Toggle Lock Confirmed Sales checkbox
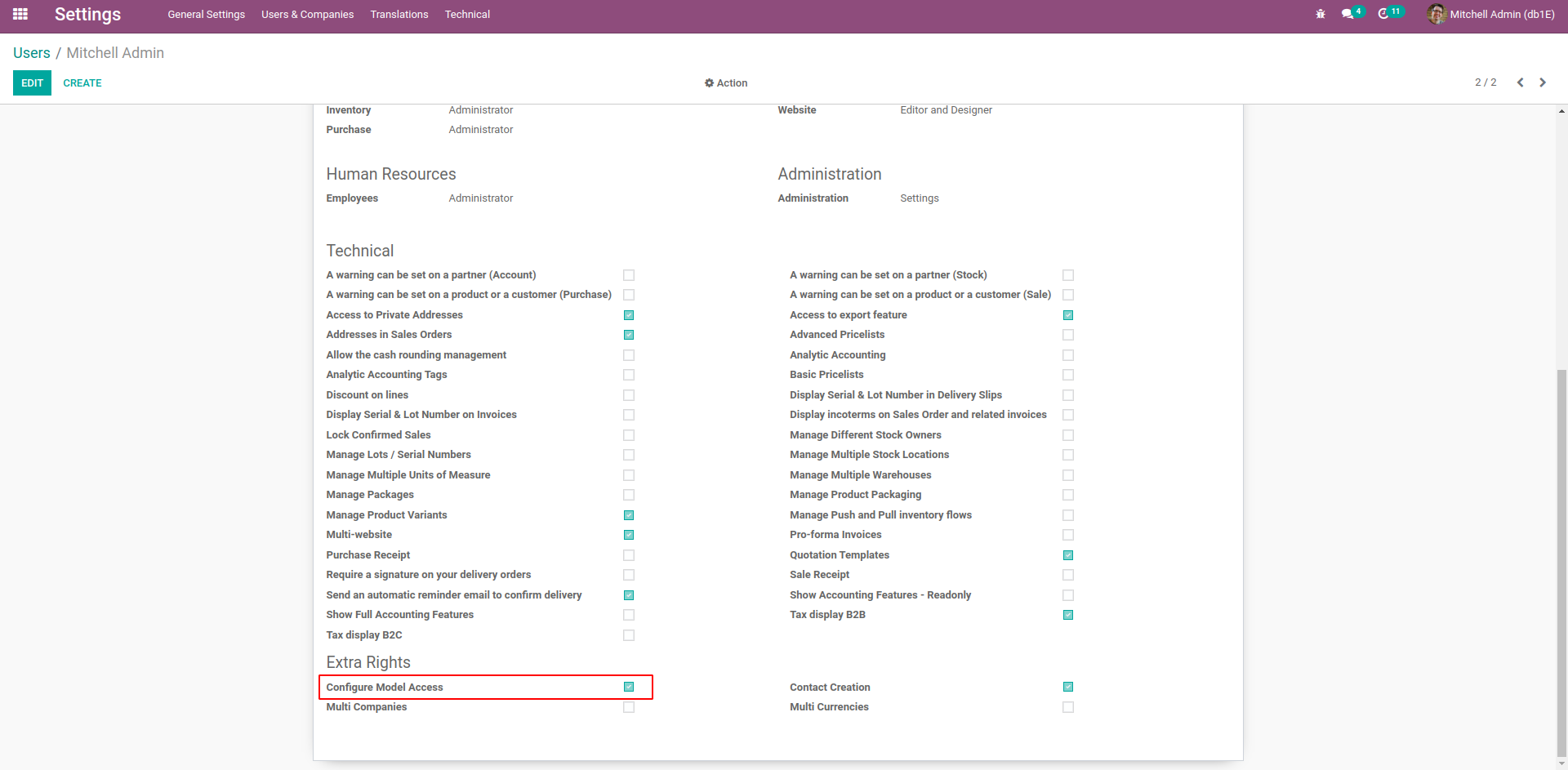The height and width of the screenshot is (770, 1568). pyautogui.click(x=629, y=435)
